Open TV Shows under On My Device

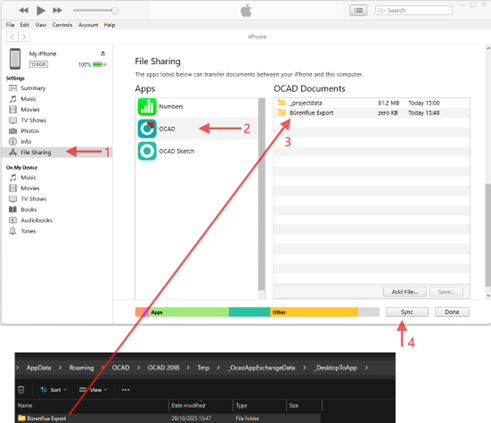[x=33, y=199]
